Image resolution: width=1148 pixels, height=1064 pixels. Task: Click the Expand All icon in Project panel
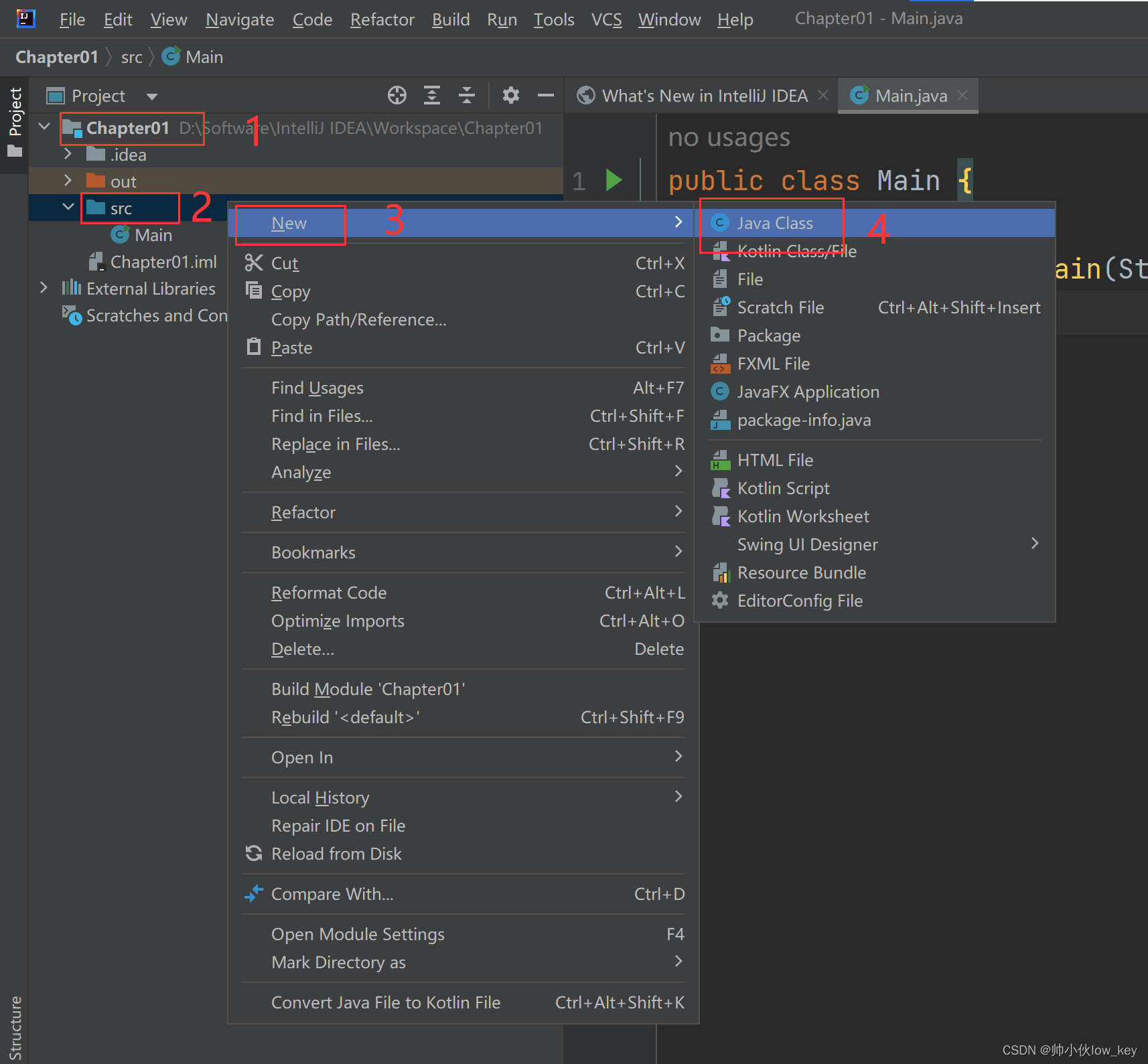point(432,96)
